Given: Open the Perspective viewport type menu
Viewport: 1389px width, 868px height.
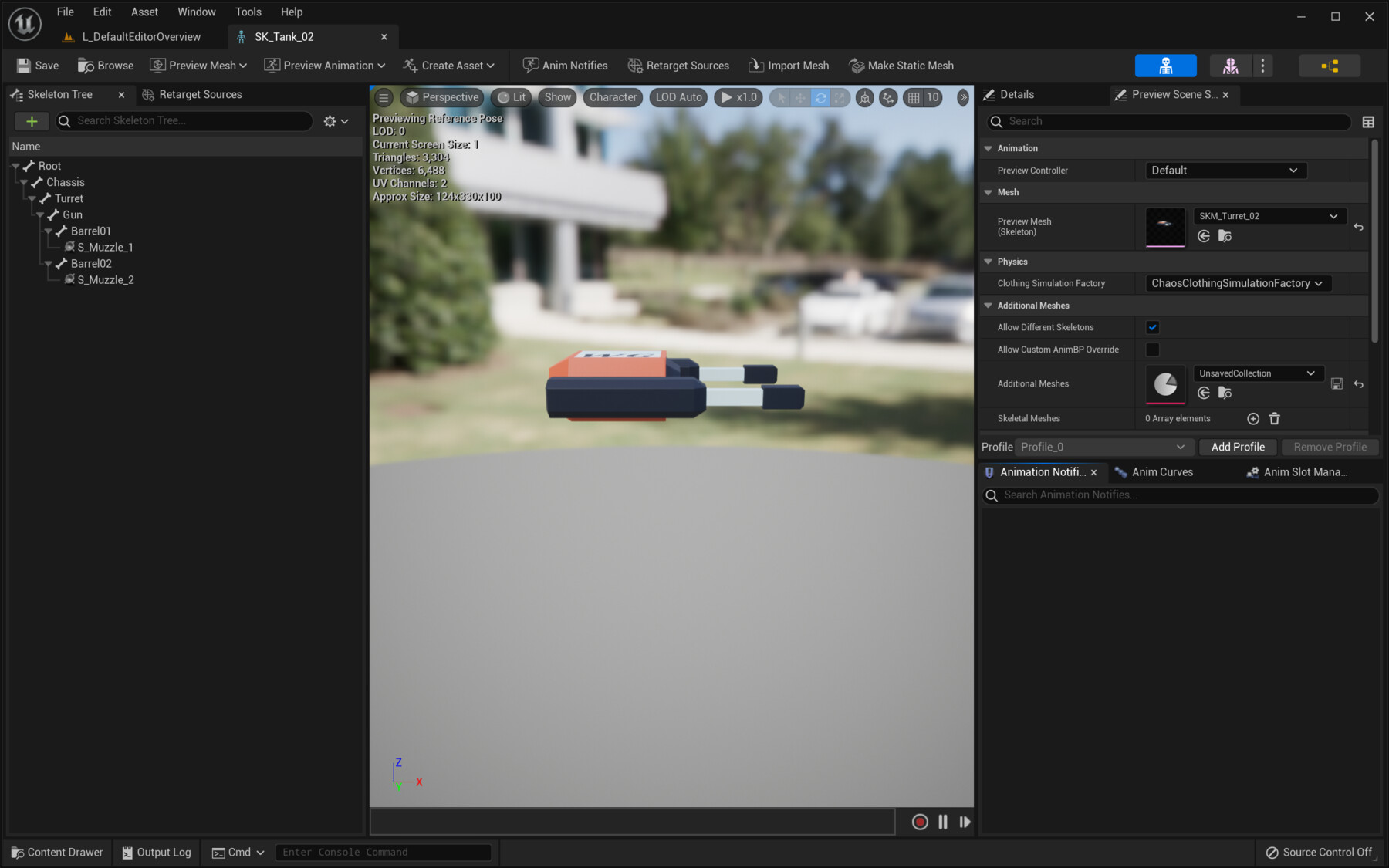Looking at the screenshot, I should point(442,98).
